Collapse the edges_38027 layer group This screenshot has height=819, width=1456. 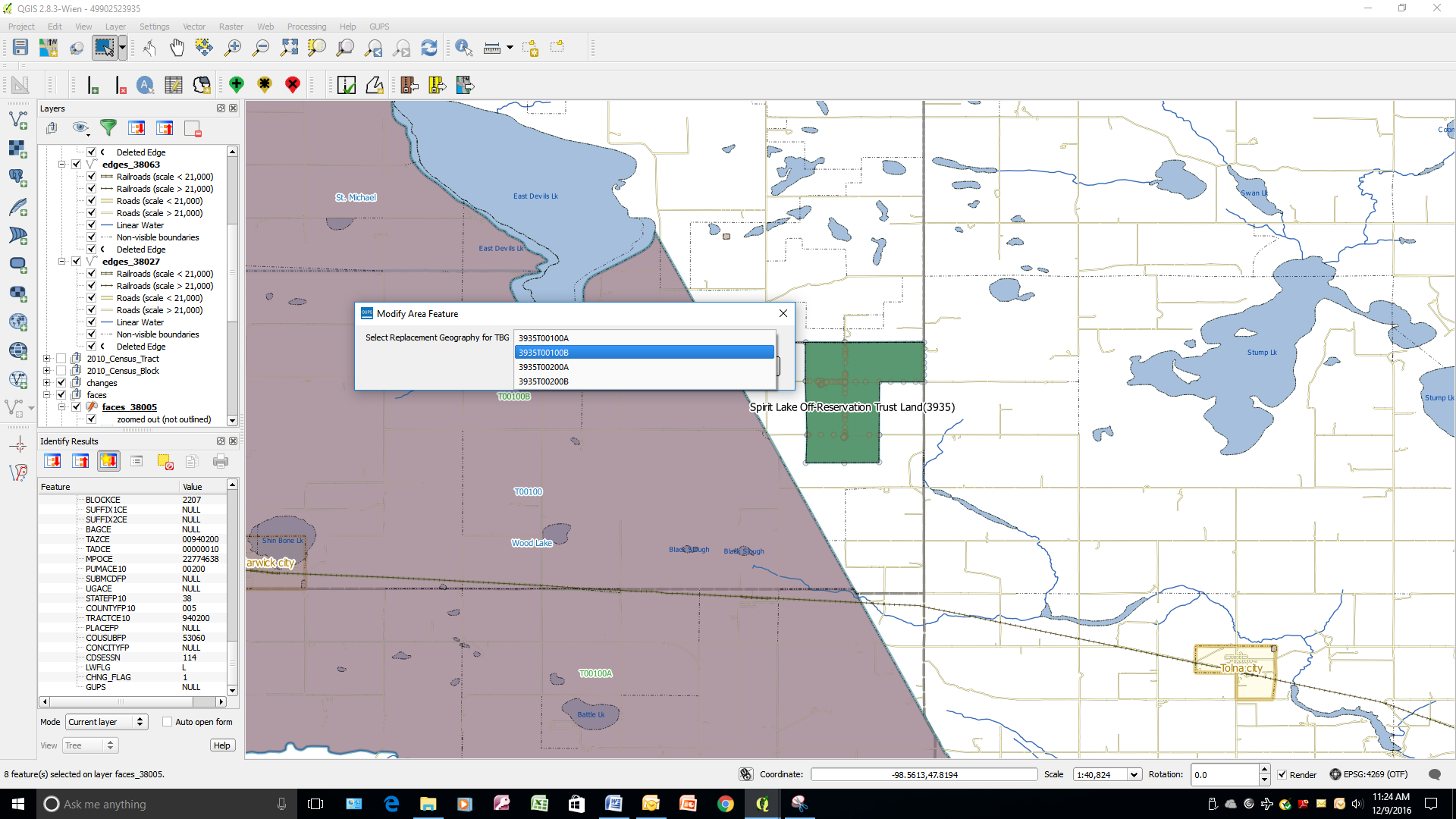[62, 262]
